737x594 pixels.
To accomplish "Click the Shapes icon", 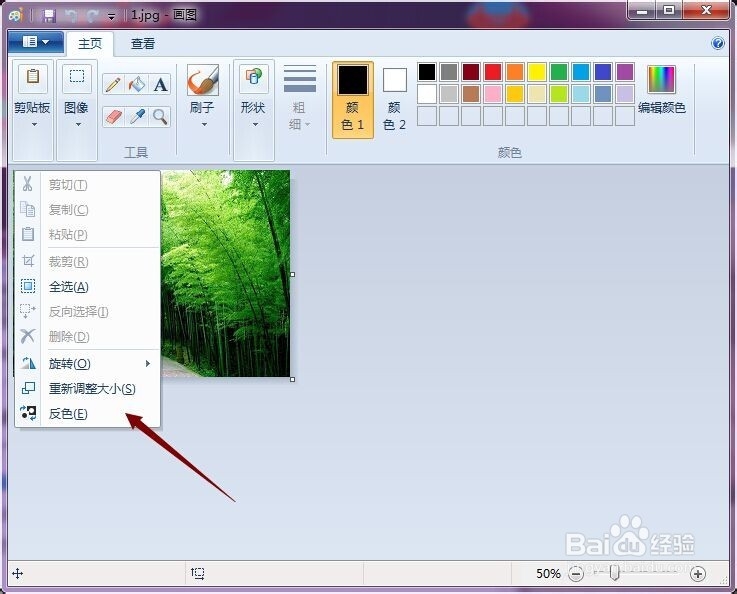I will 254,78.
